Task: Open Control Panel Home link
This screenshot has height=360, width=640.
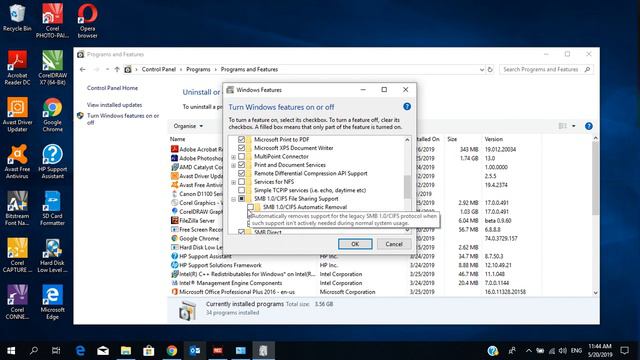Action: pyautogui.click(x=112, y=88)
